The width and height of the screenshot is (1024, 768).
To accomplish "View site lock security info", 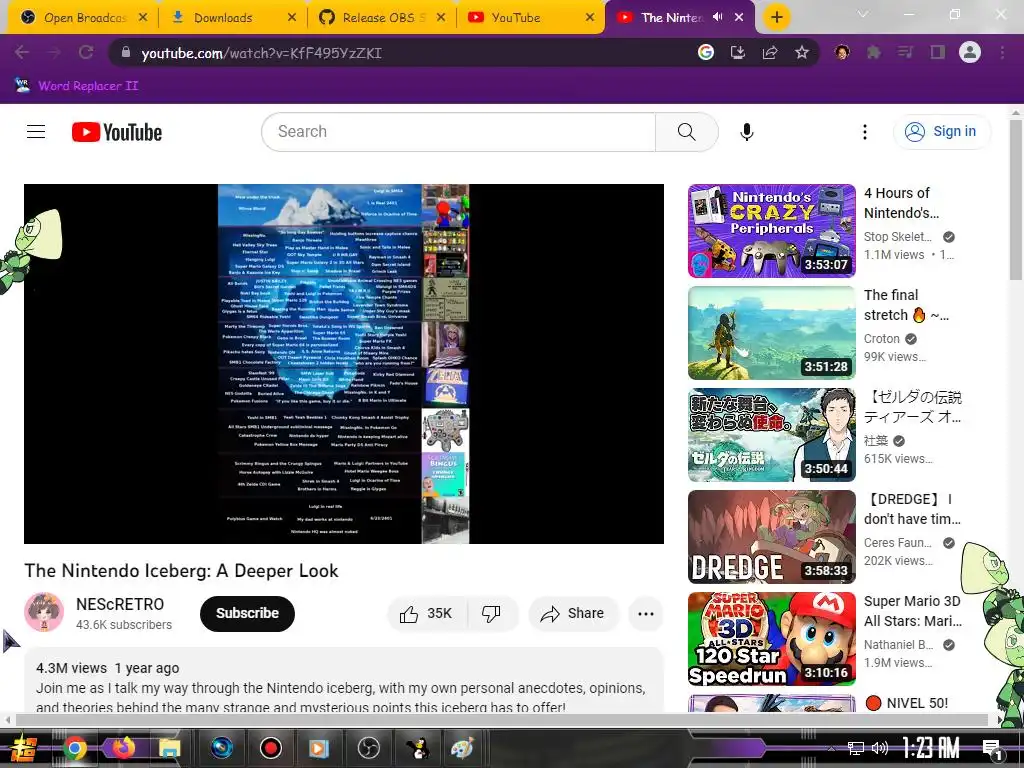I will coord(126,53).
